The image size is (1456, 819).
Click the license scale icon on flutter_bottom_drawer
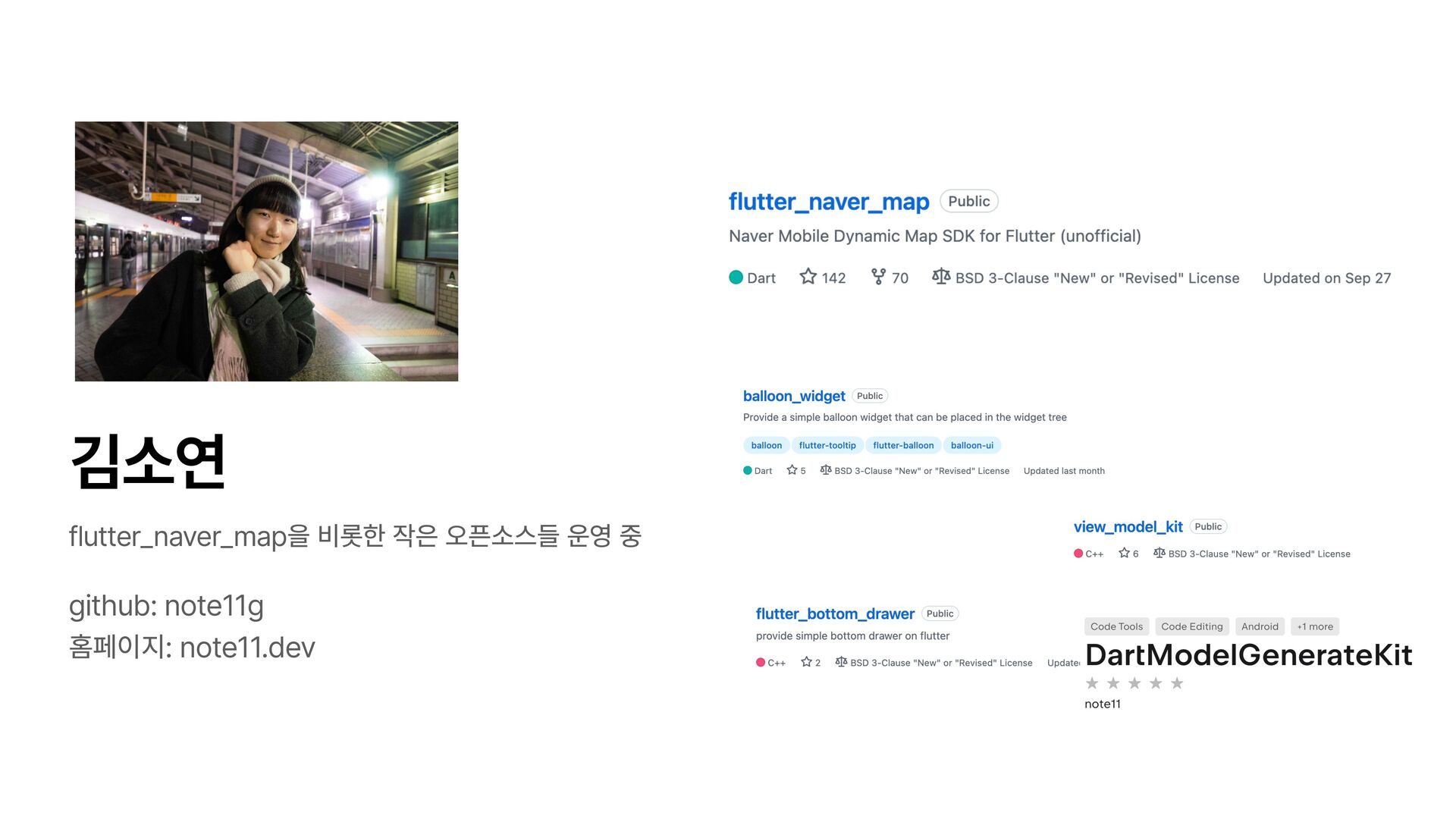coord(841,662)
